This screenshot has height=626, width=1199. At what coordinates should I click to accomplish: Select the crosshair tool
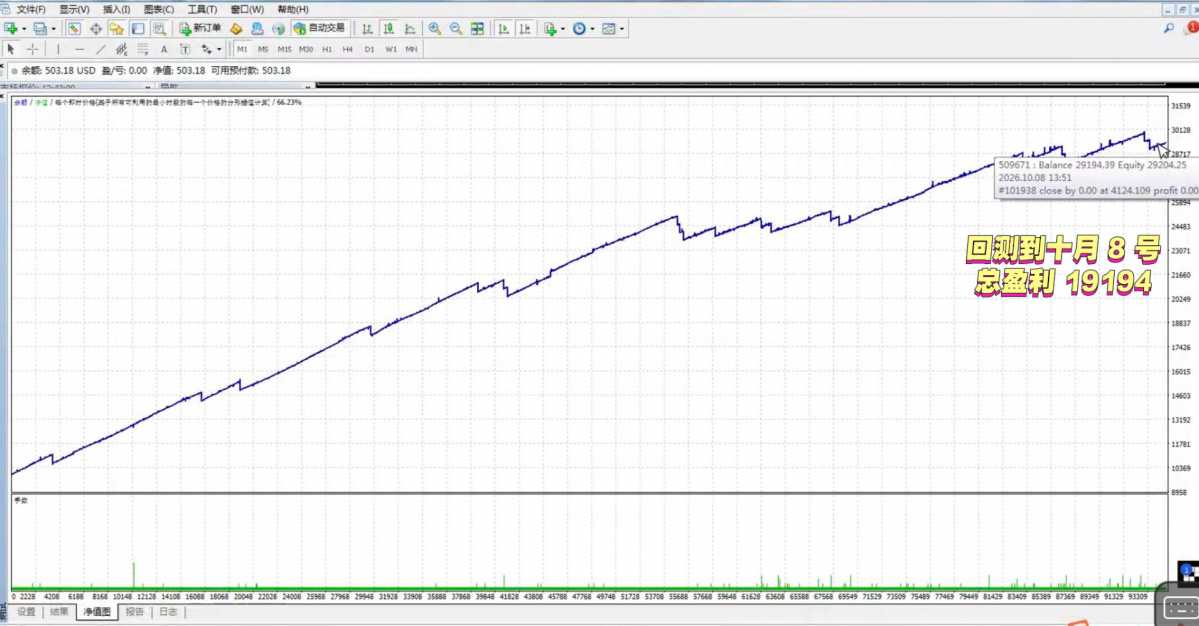click(x=32, y=49)
